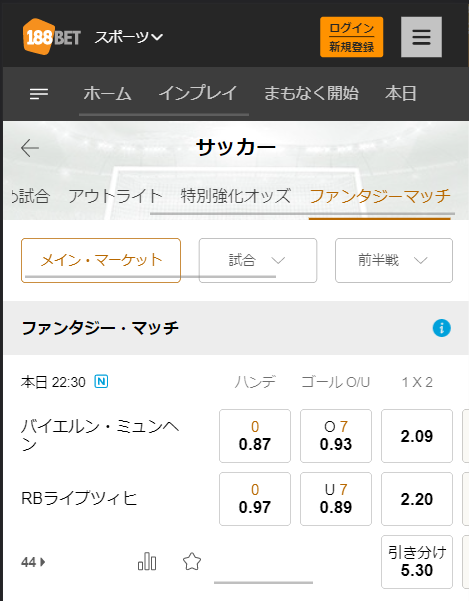Expand the 前半戦 dropdown
This screenshot has height=601, width=469.
(394, 261)
